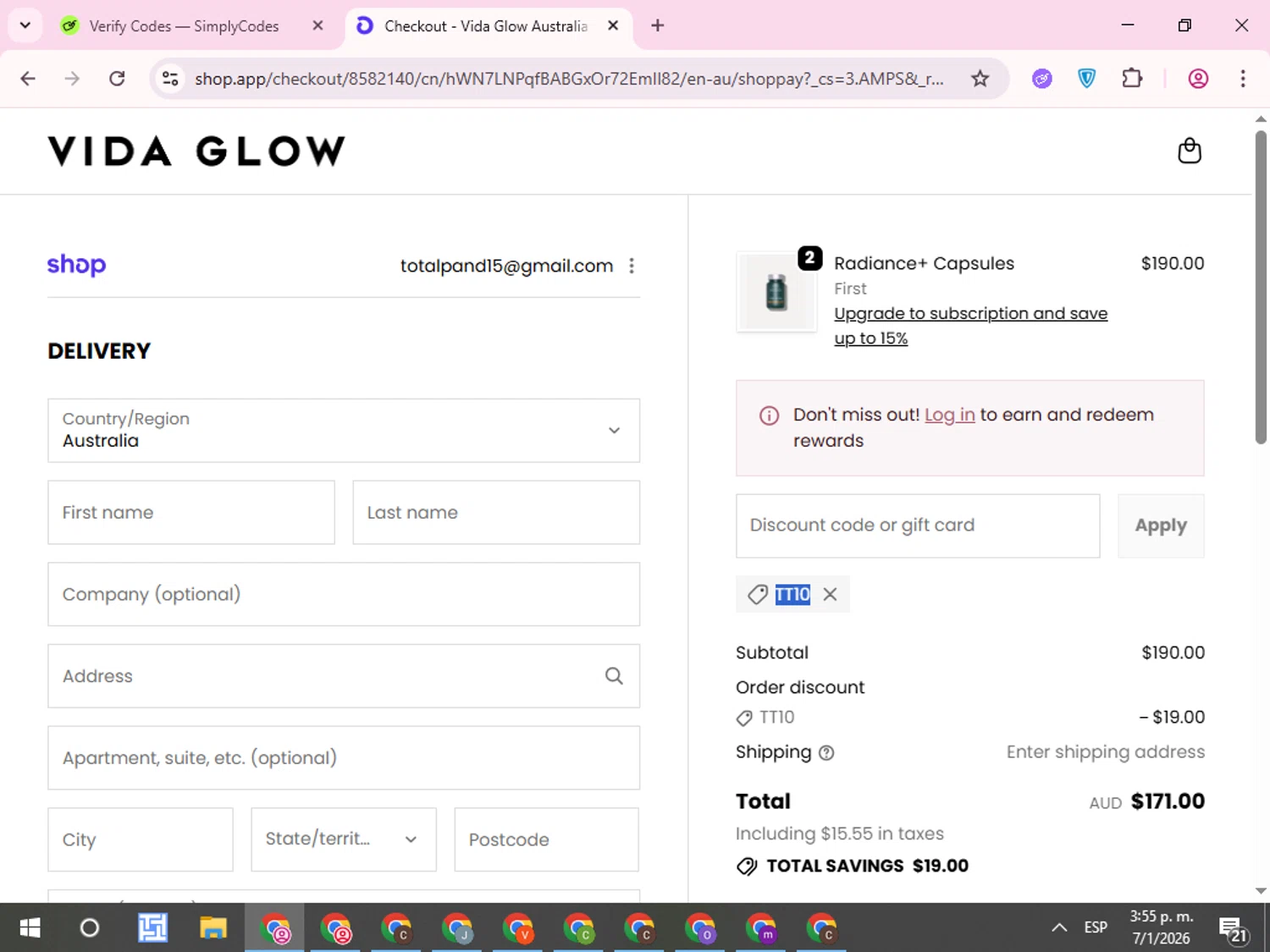
Task: Click the ESP language indicator
Action: tap(1096, 927)
